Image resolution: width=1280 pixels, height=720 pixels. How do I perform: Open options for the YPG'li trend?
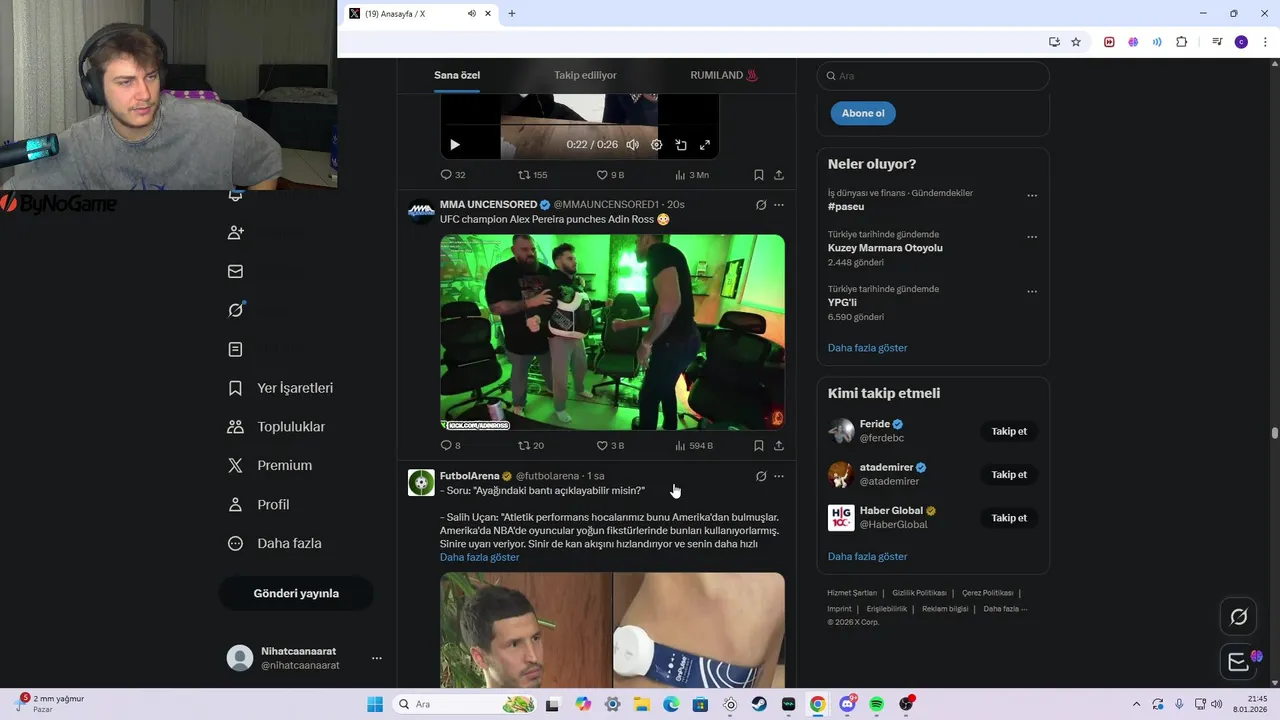click(1032, 292)
